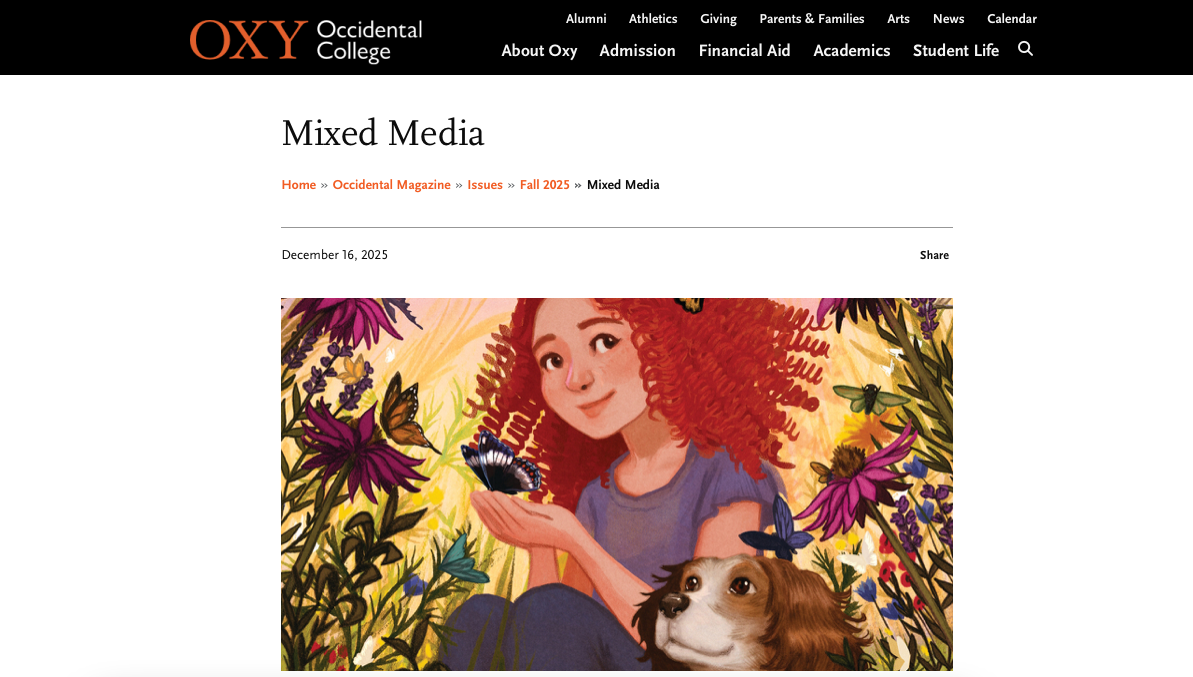Image resolution: width=1193 pixels, height=677 pixels.
Task: Open the Academics menu
Action: [851, 51]
